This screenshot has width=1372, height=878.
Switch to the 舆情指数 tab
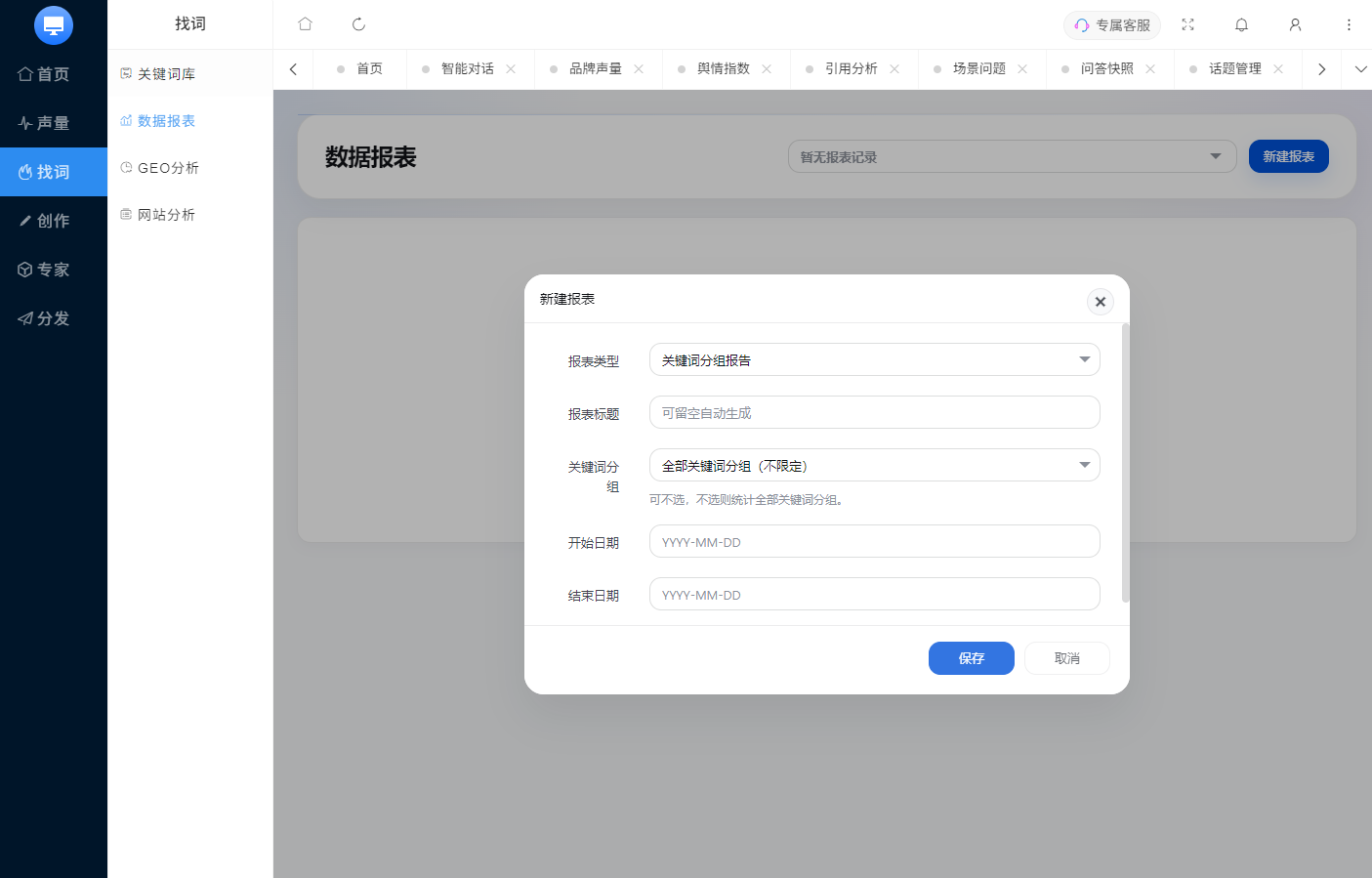tap(723, 69)
